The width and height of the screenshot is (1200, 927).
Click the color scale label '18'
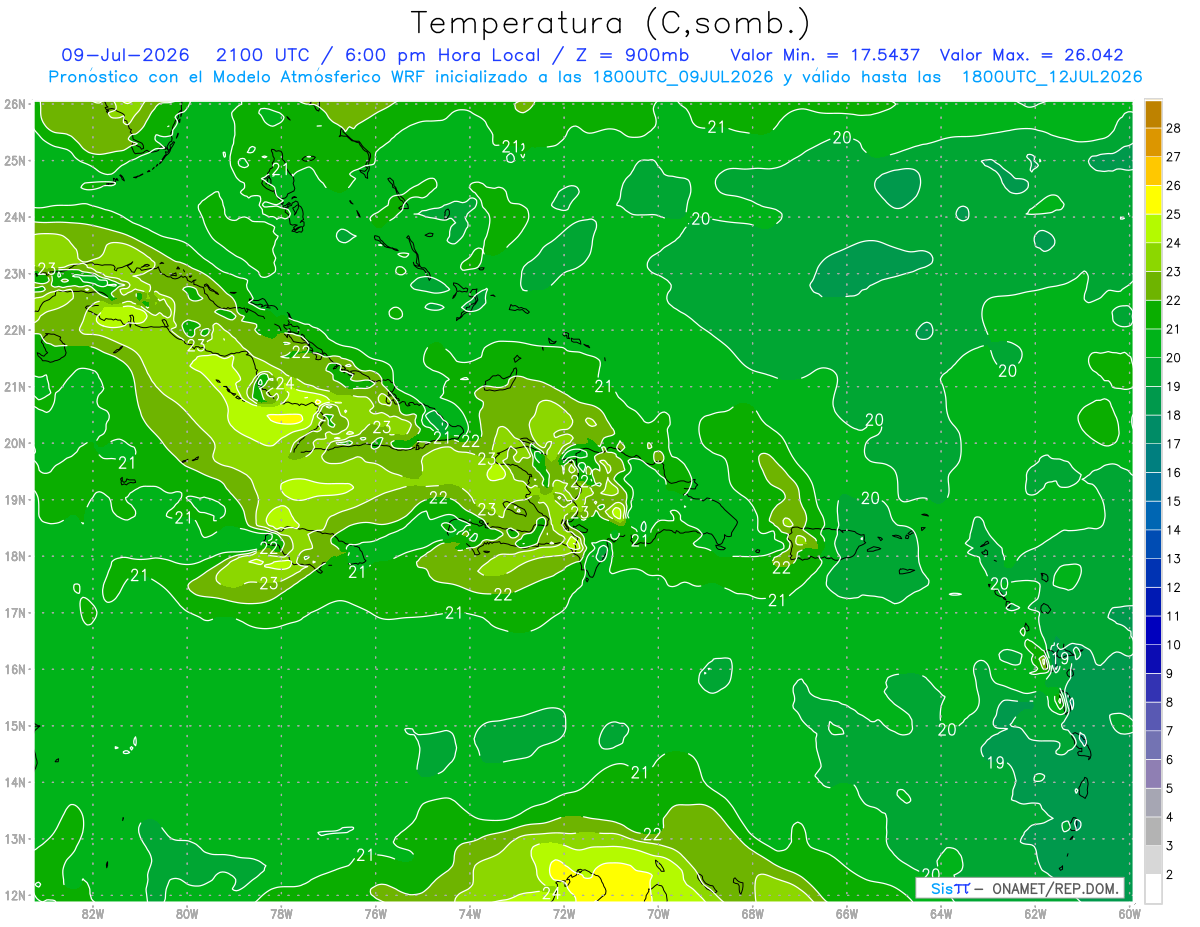point(1173,415)
